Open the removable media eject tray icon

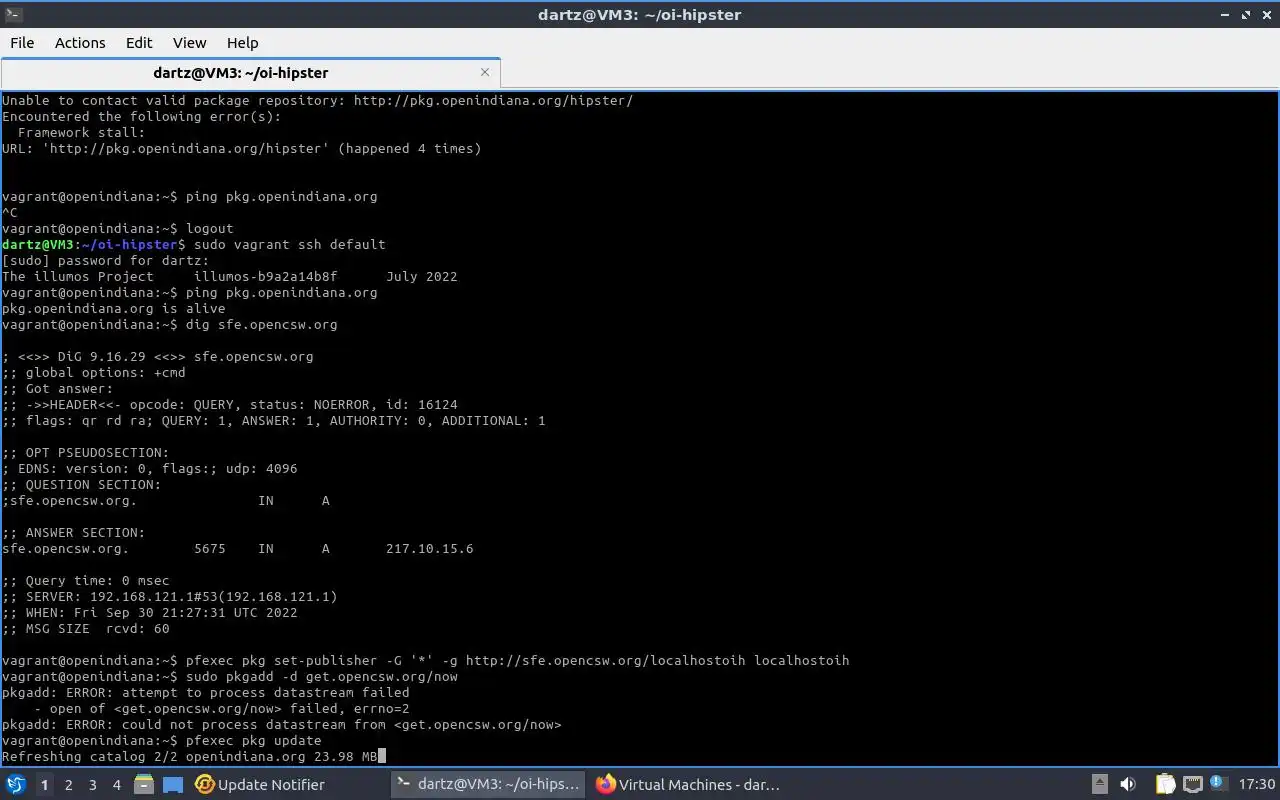(x=1099, y=785)
